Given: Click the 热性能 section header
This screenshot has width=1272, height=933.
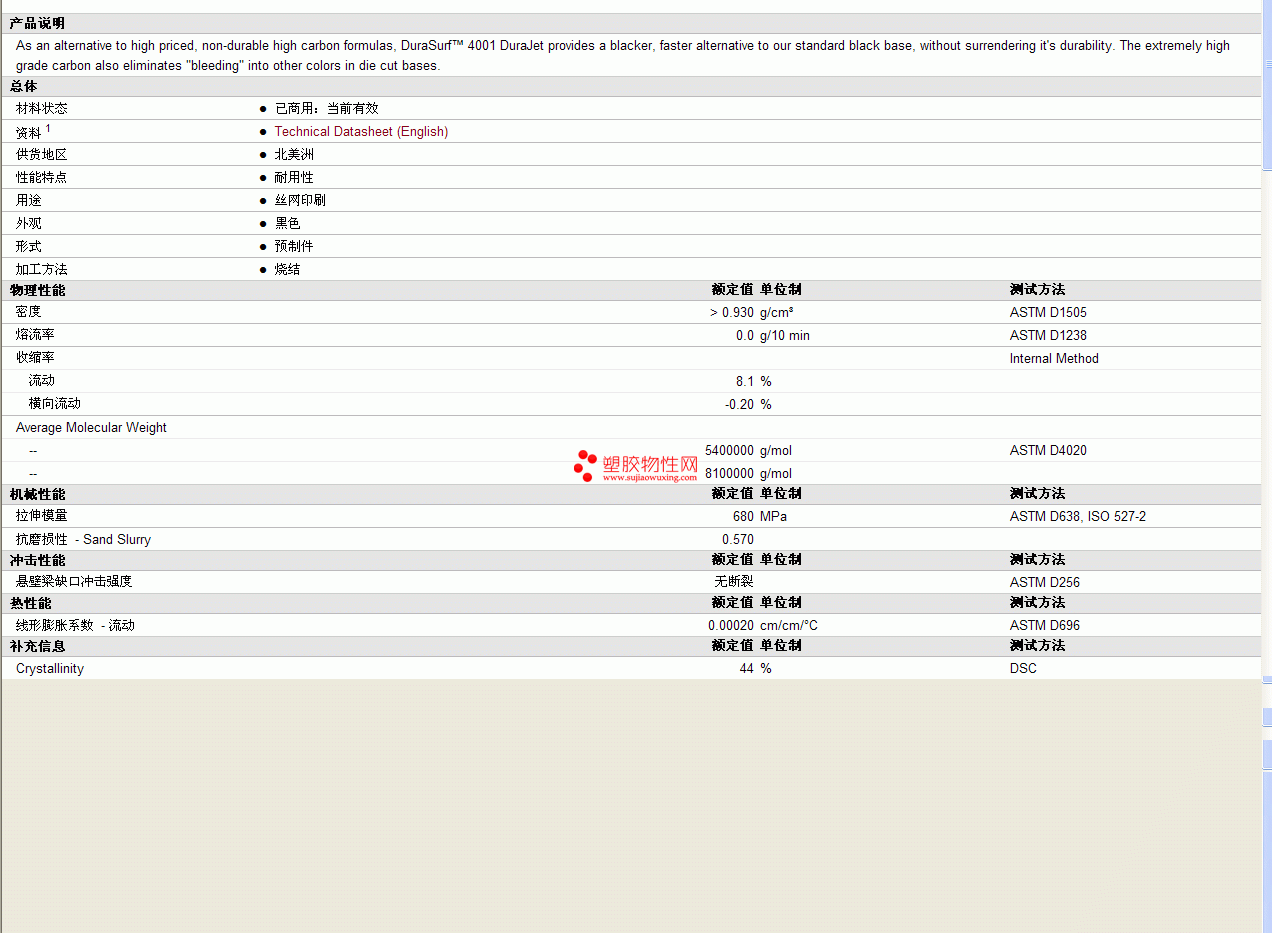Looking at the screenshot, I should 30,603.
